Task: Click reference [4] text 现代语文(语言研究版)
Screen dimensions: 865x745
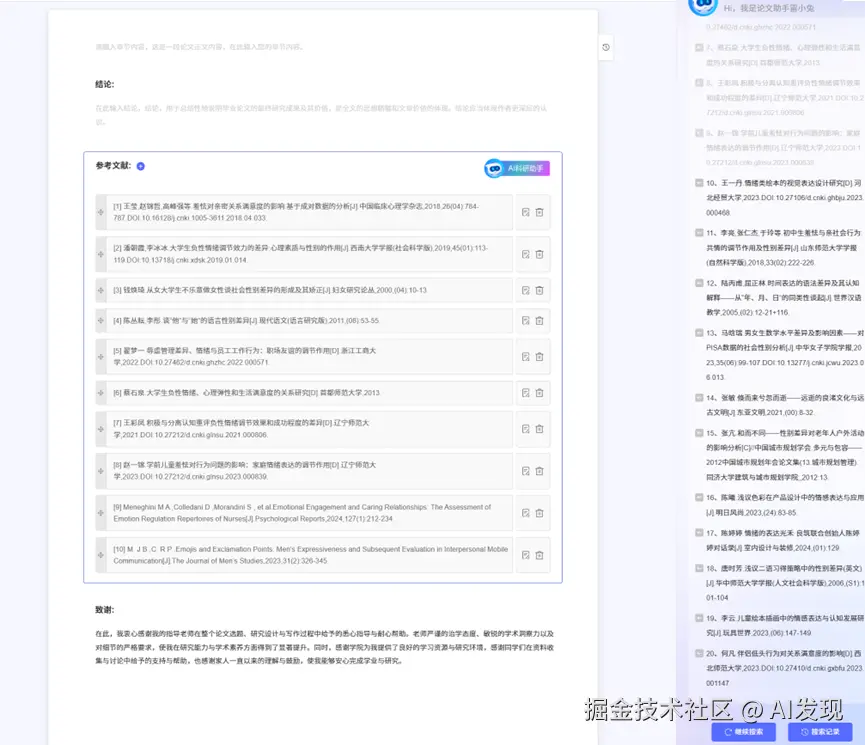Action: coord(293,321)
